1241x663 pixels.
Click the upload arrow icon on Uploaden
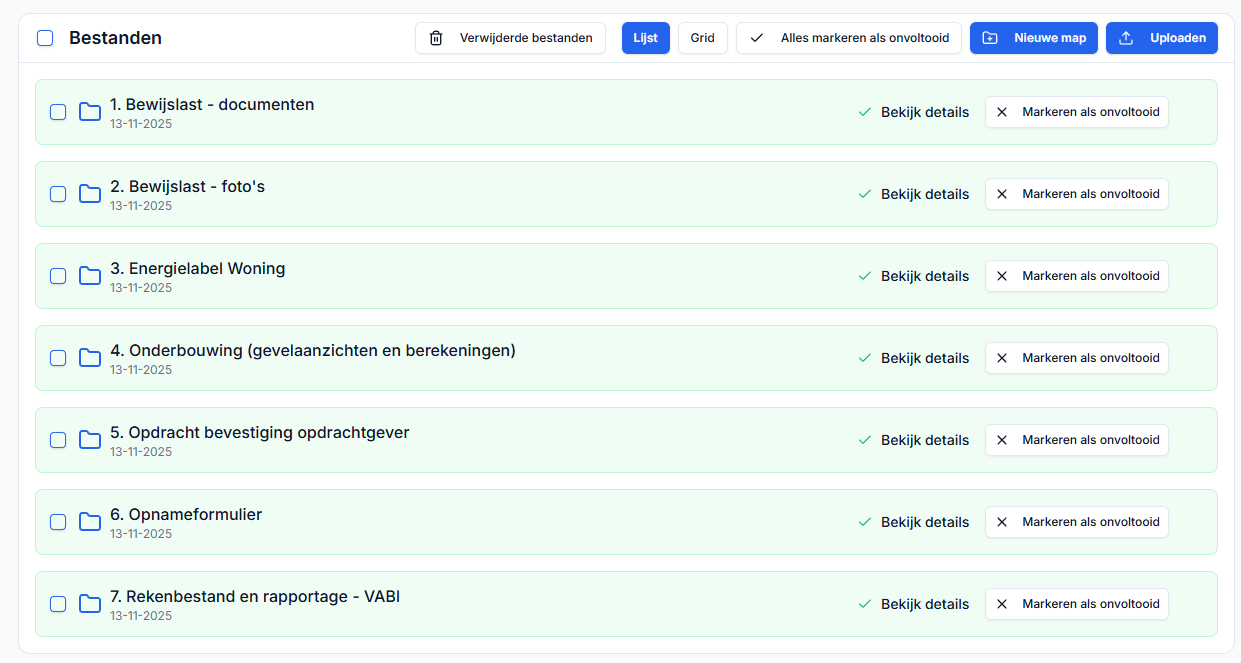(1126, 38)
